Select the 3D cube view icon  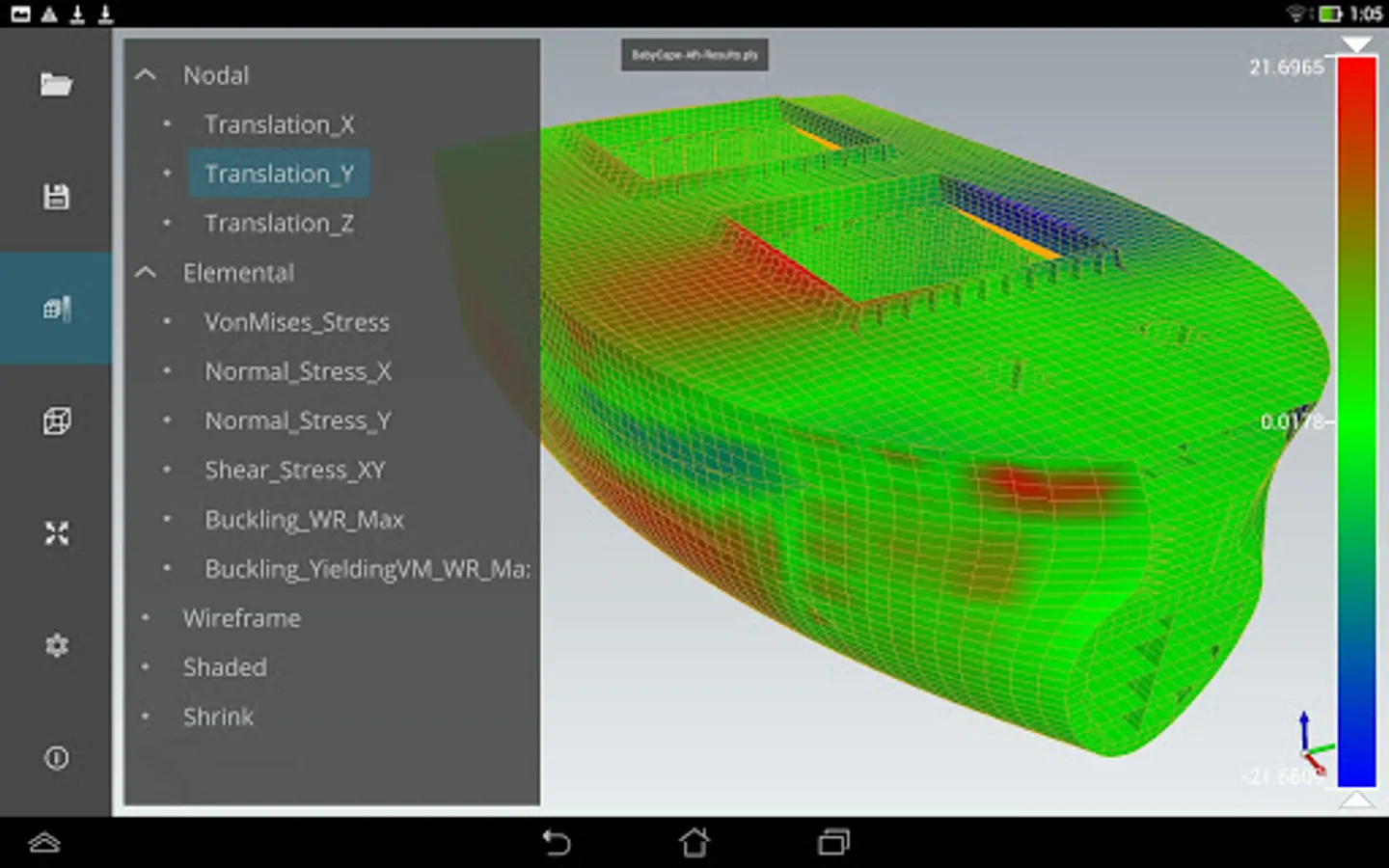[x=56, y=421]
